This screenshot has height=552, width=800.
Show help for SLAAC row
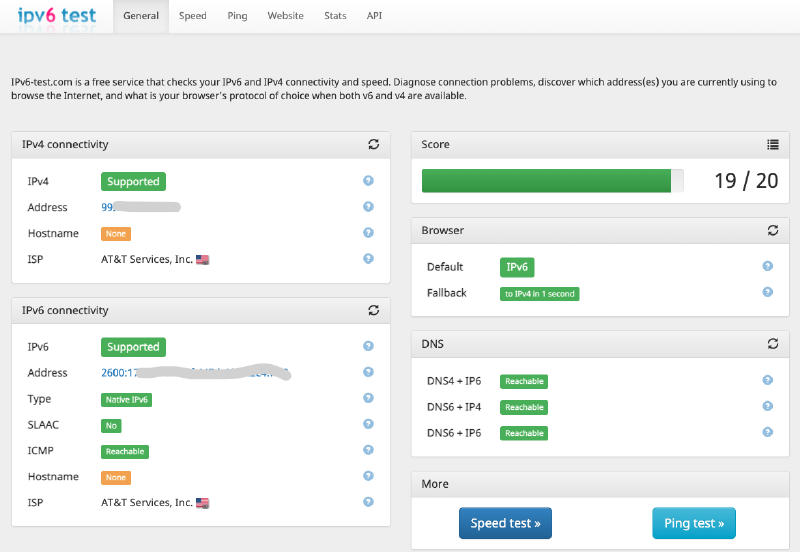coord(368,424)
